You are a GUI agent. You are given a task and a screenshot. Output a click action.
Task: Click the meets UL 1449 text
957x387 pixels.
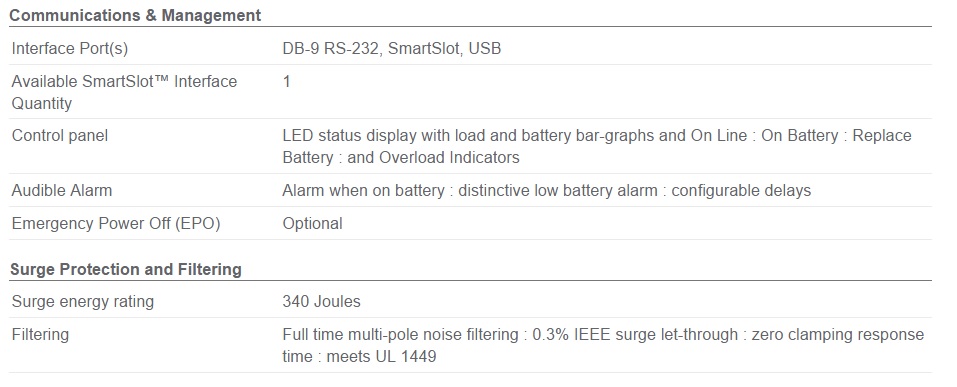tap(381, 356)
